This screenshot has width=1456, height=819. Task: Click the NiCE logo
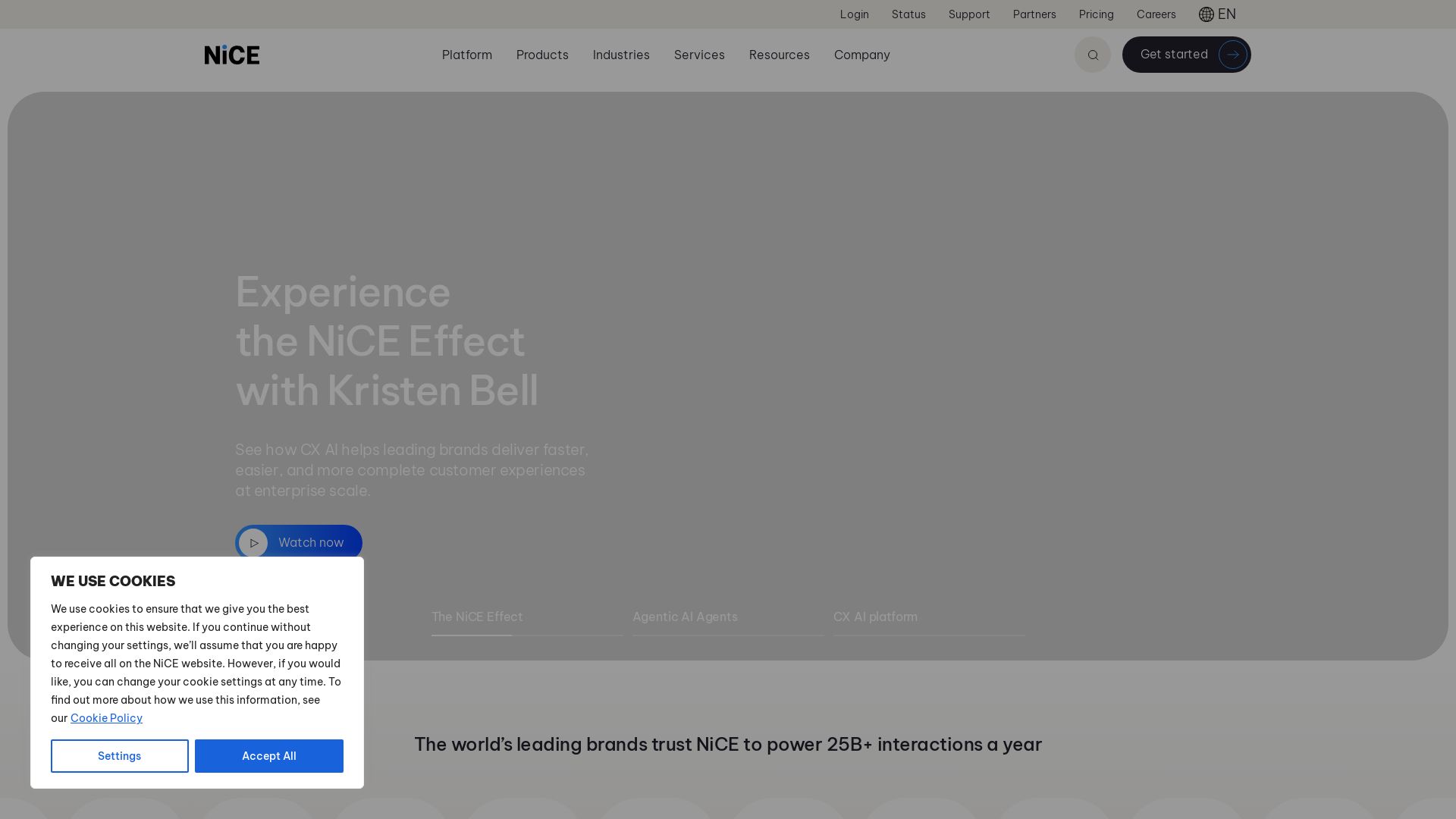pyautogui.click(x=231, y=55)
